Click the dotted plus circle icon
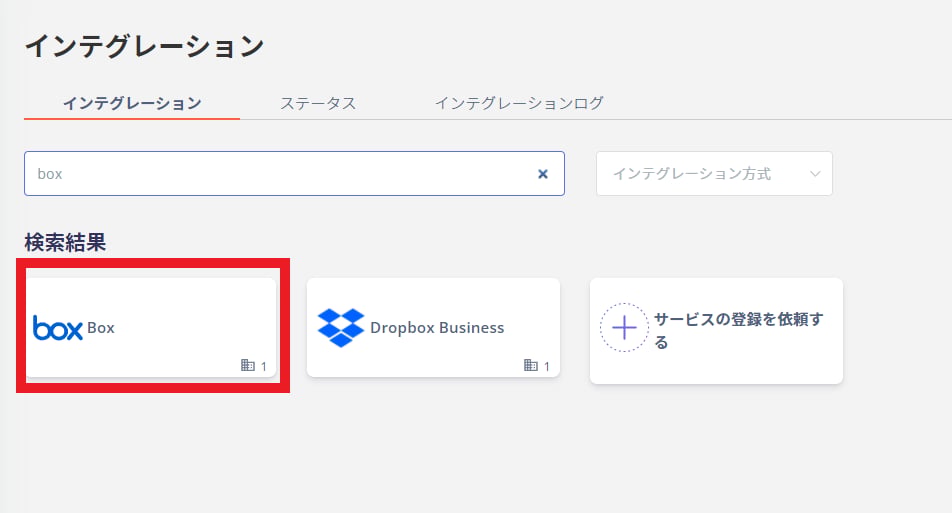The width and height of the screenshot is (952, 513). tap(624, 328)
